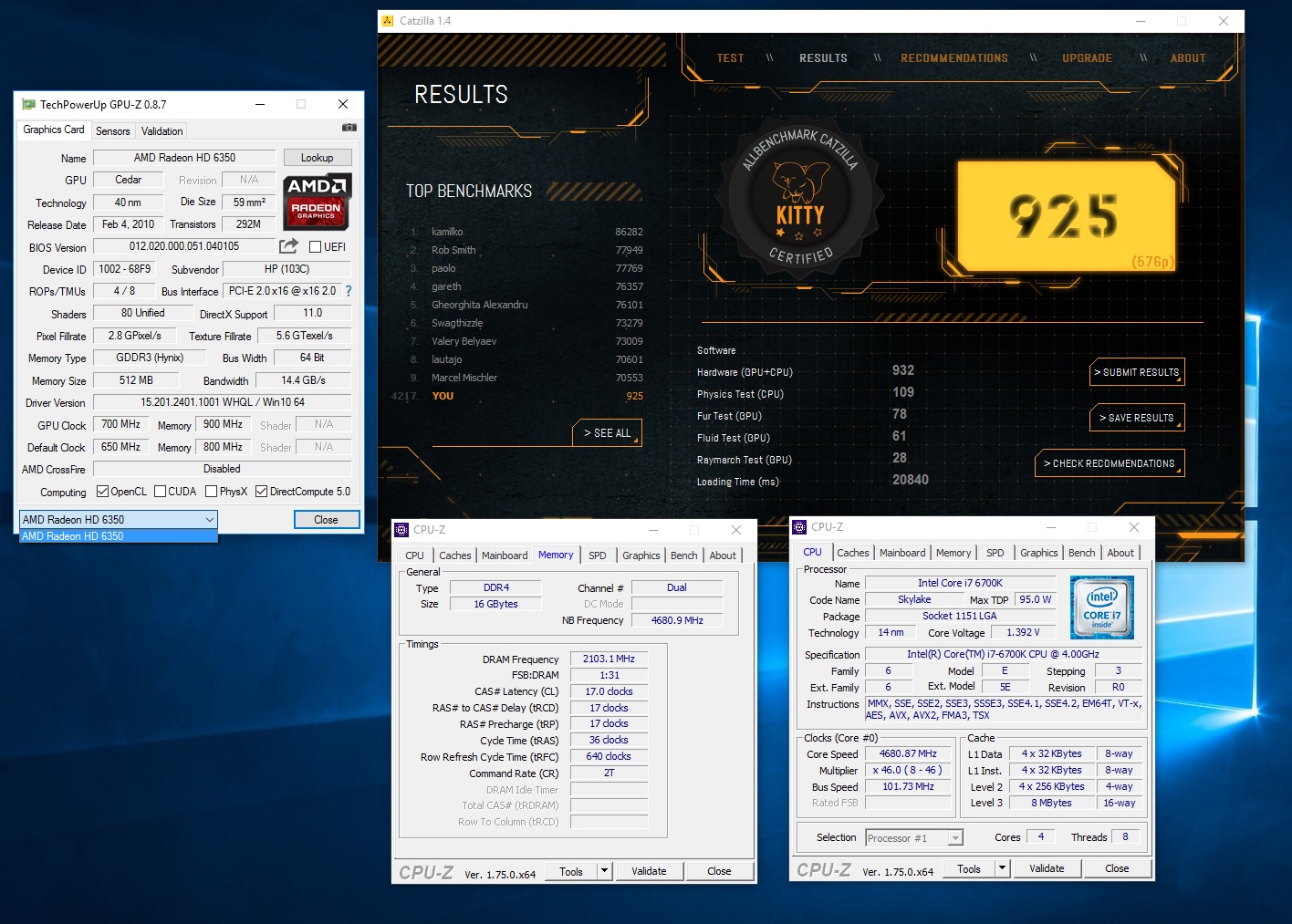Toggle the DirectCompute 5.0 checkbox

tap(261, 492)
